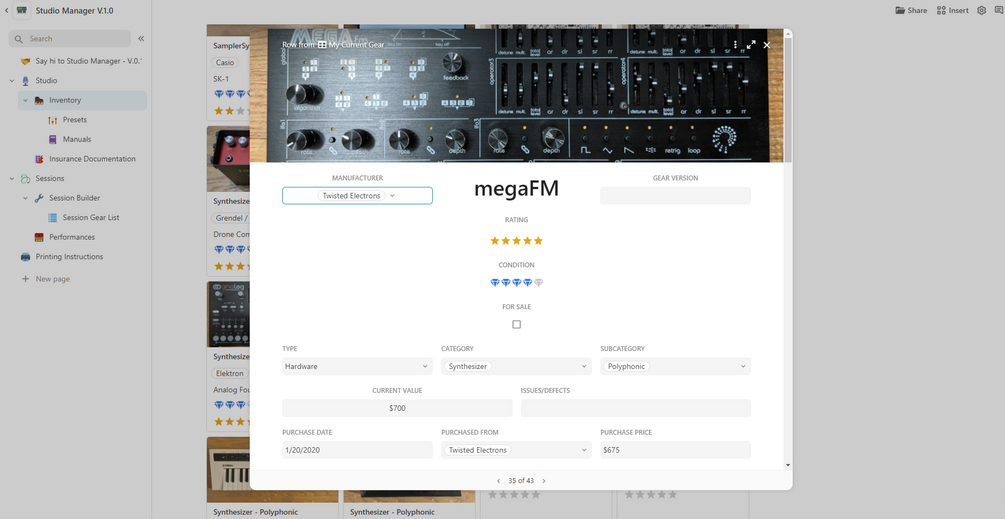Open the Category dropdown showing Synthesizer
This screenshot has height=519, width=1005.
click(x=517, y=367)
